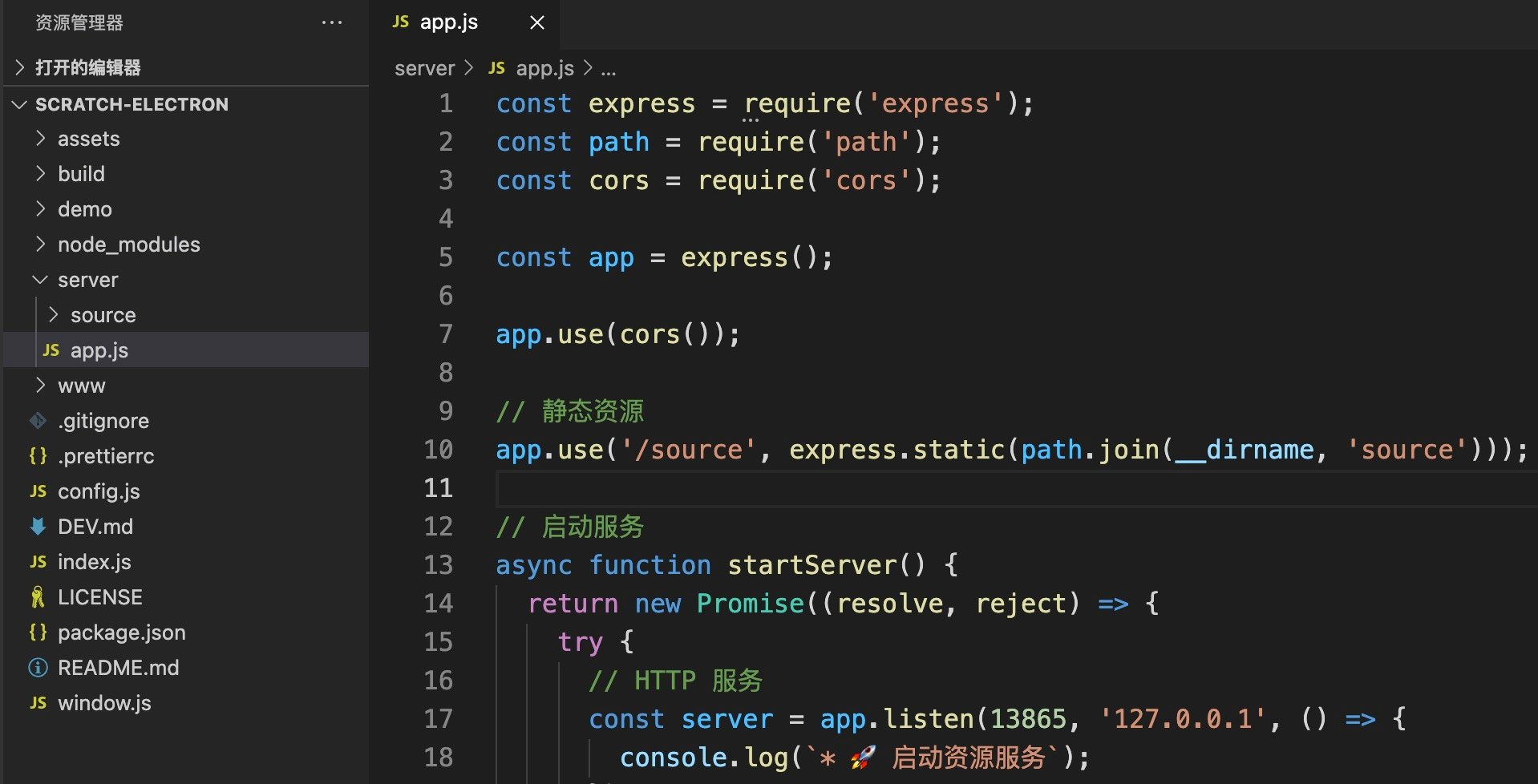Click the Open Editors section header label
Viewport: 1538px width, 784px height.
(88, 67)
